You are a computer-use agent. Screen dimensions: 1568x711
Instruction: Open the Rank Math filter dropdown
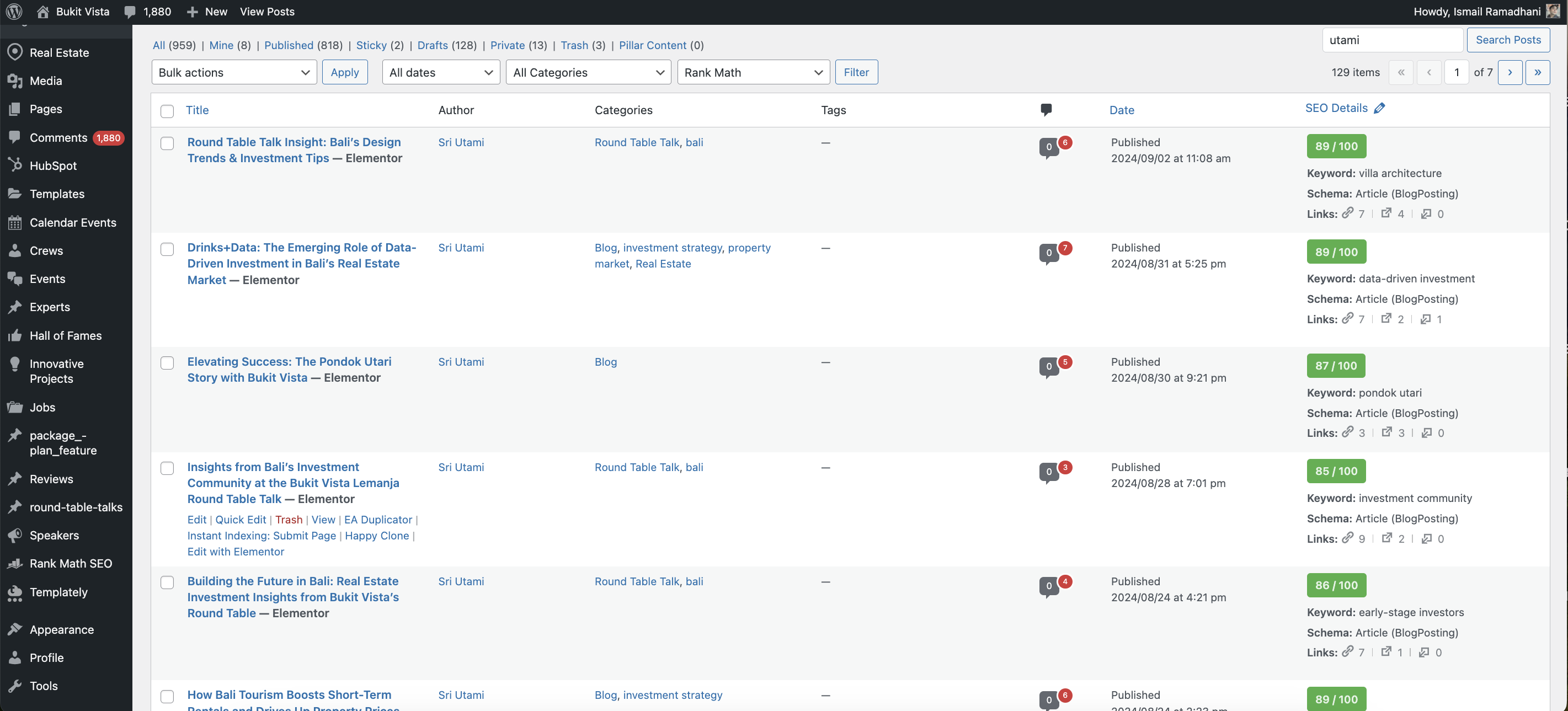754,72
